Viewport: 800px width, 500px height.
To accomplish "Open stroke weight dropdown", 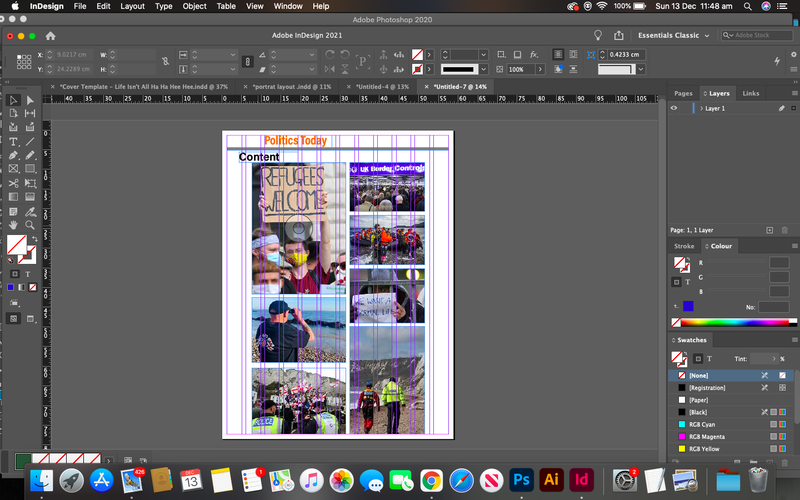I will click(484, 55).
